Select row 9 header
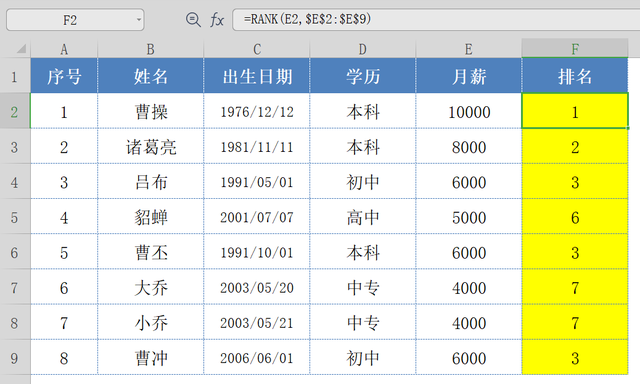Viewport: 640px width, 384px height. pyautogui.click(x=15, y=357)
